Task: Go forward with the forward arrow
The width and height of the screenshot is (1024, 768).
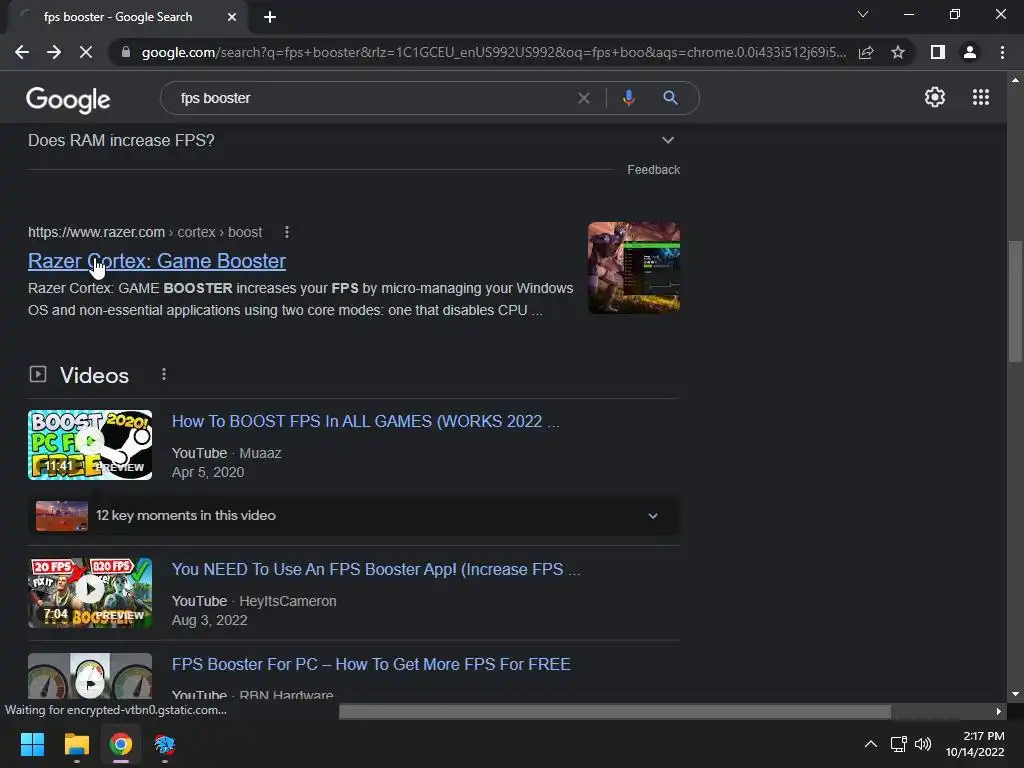Action: (54, 52)
